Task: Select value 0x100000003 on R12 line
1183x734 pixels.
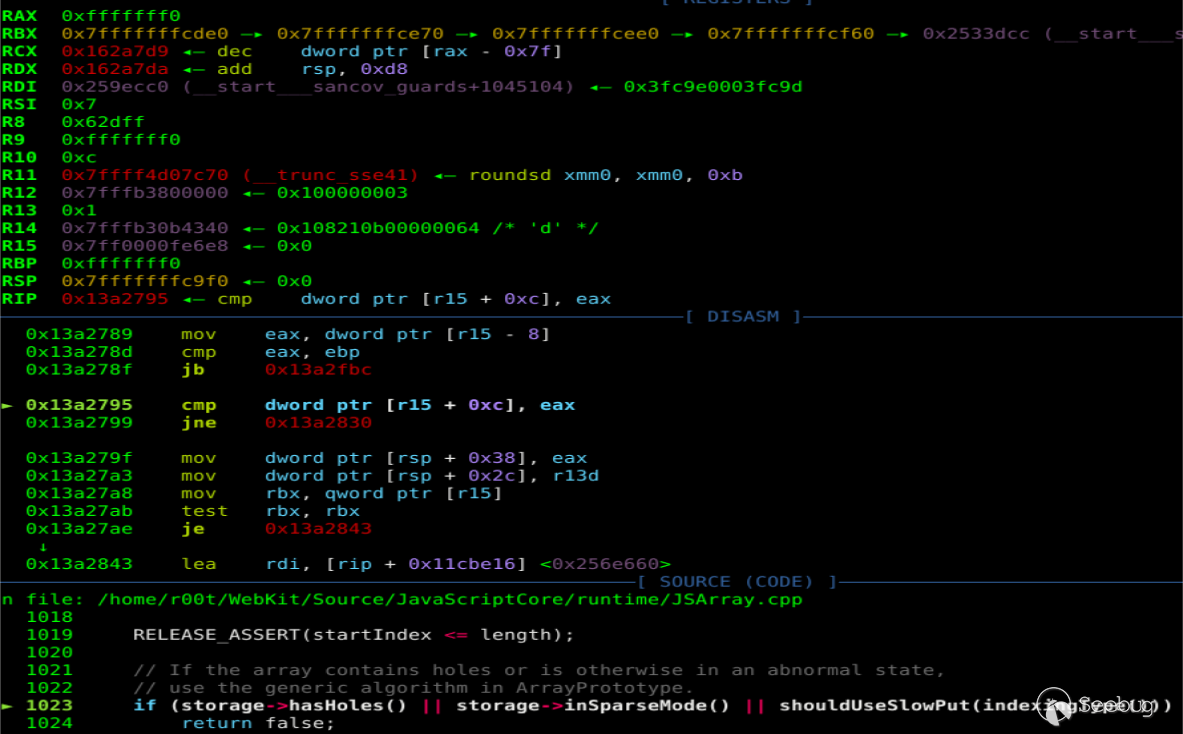Action: point(343,193)
